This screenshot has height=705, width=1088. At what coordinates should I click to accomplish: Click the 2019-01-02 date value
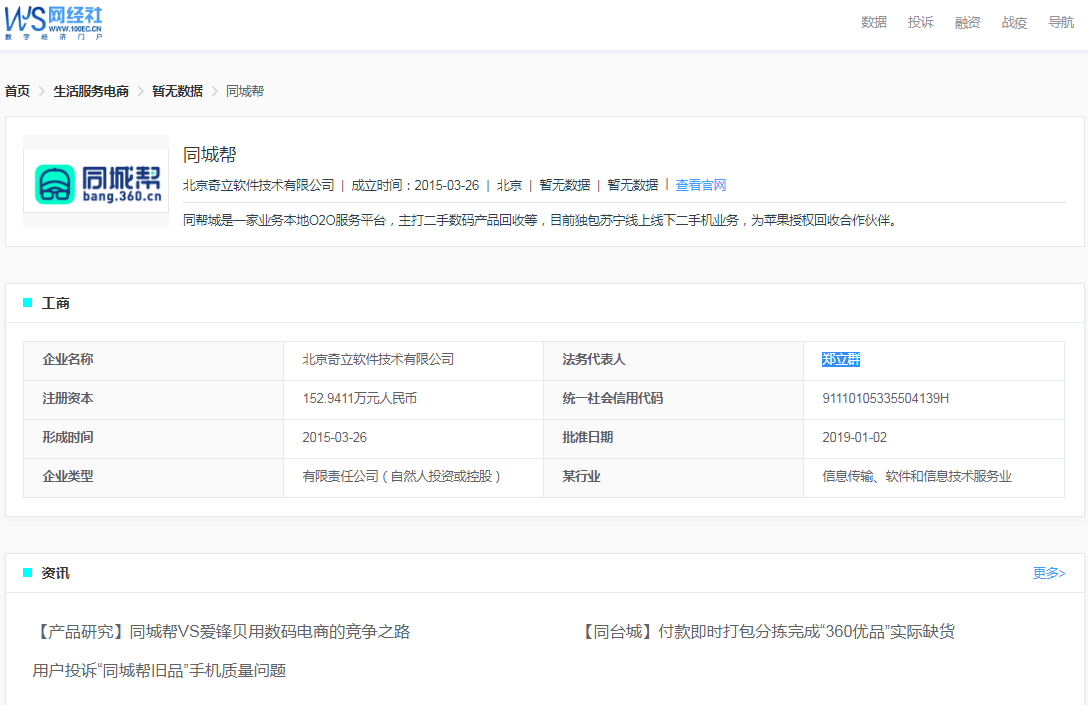pos(854,437)
